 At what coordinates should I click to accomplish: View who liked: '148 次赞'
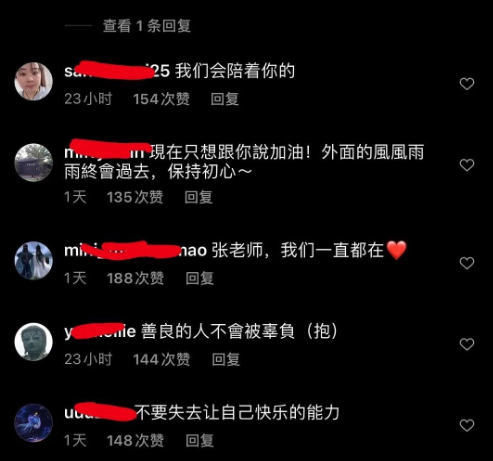[x=135, y=440]
